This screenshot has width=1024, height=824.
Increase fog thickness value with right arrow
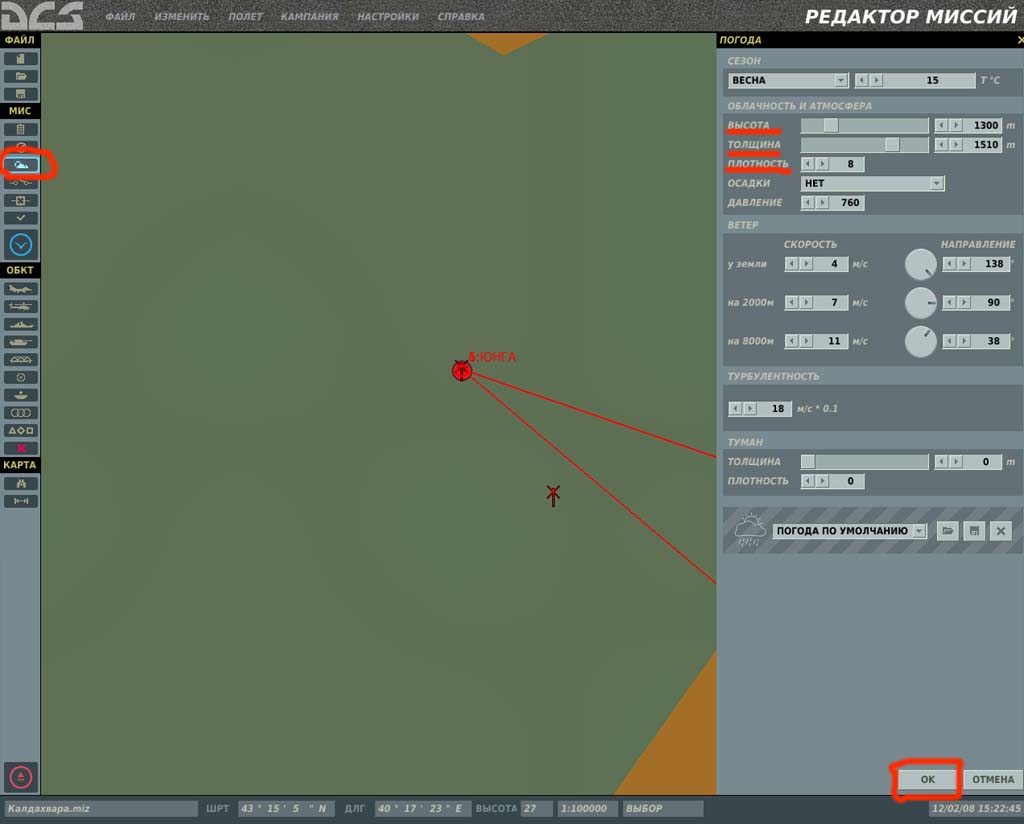[956, 462]
